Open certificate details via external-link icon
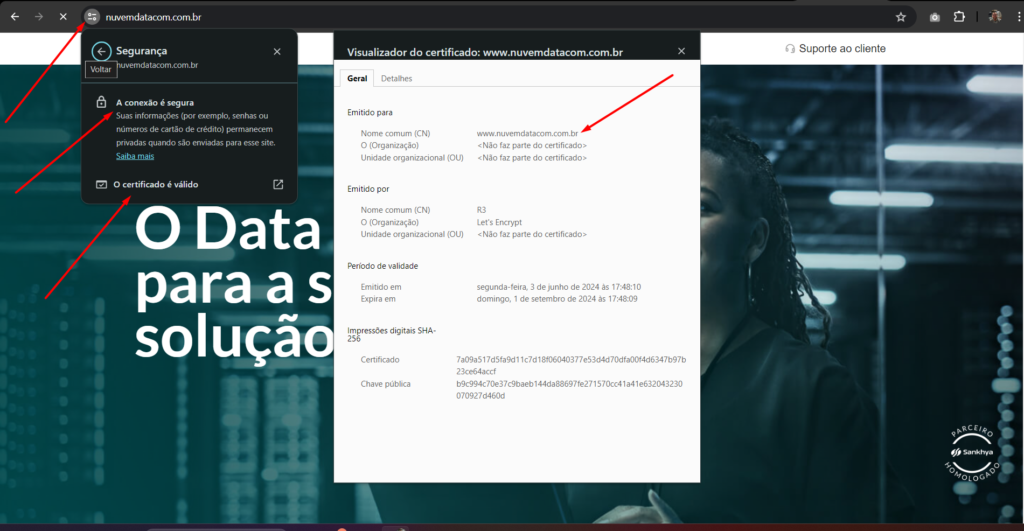Viewport: 1024px width, 531px height. click(x=278, y=184)
